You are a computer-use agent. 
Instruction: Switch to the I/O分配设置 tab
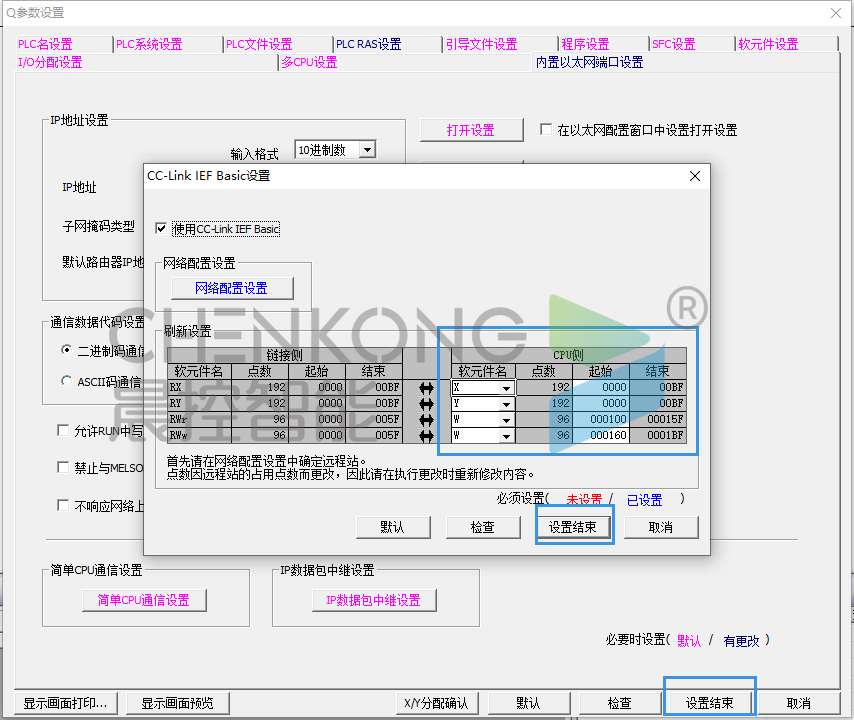[50, 62]
